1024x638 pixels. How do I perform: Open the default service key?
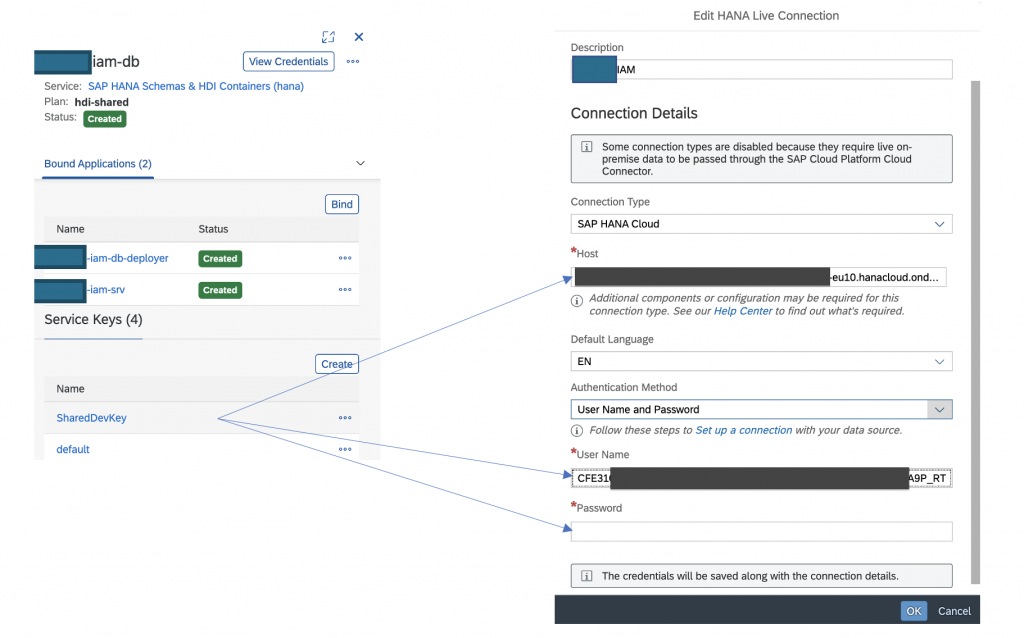[72, 449]
